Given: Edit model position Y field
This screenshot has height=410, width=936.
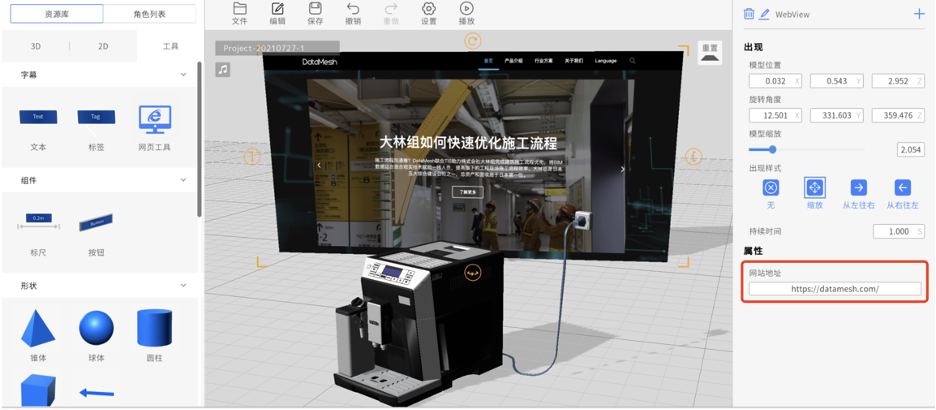Looking at the screenshot, I should (837, 81).
